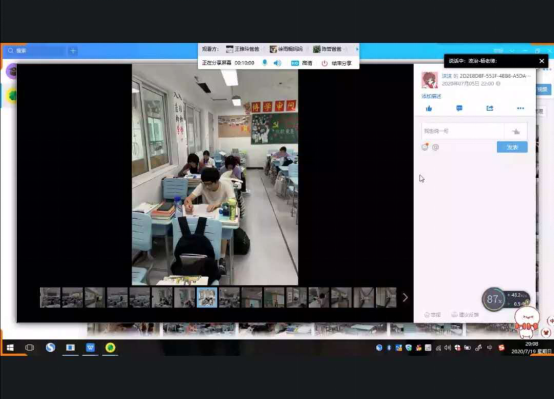
Task: Switch the HD quality option
Action: point(301,63)
